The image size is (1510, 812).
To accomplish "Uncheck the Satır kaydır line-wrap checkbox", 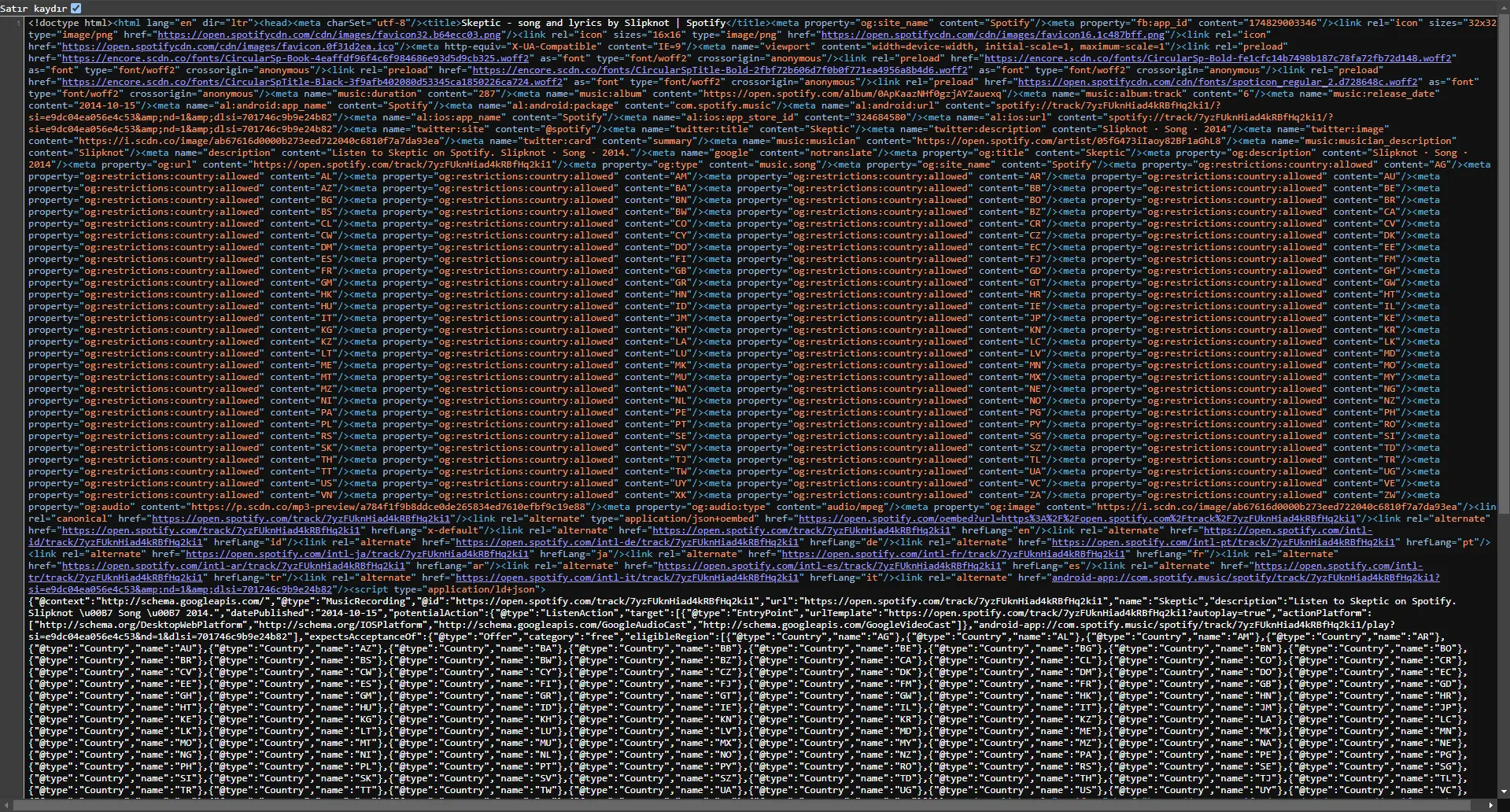I will coord(76,8).
